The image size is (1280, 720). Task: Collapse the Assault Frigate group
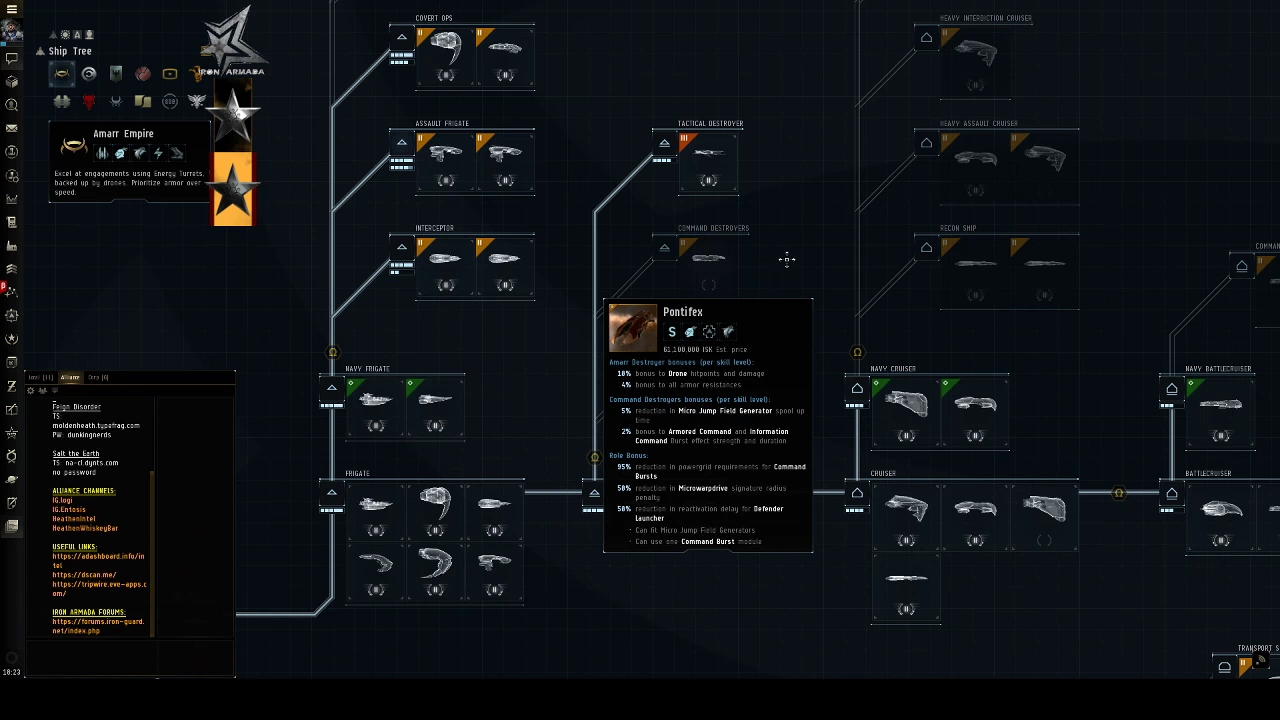coord(401,142)
